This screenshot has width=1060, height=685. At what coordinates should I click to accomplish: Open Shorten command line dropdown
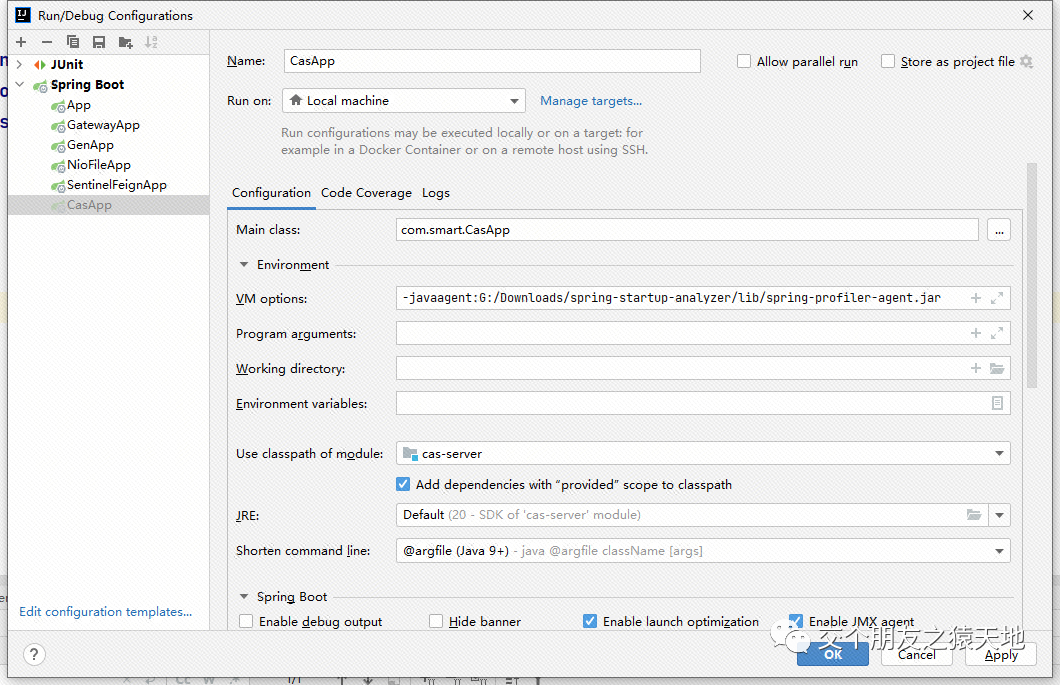tap(703, 550)
